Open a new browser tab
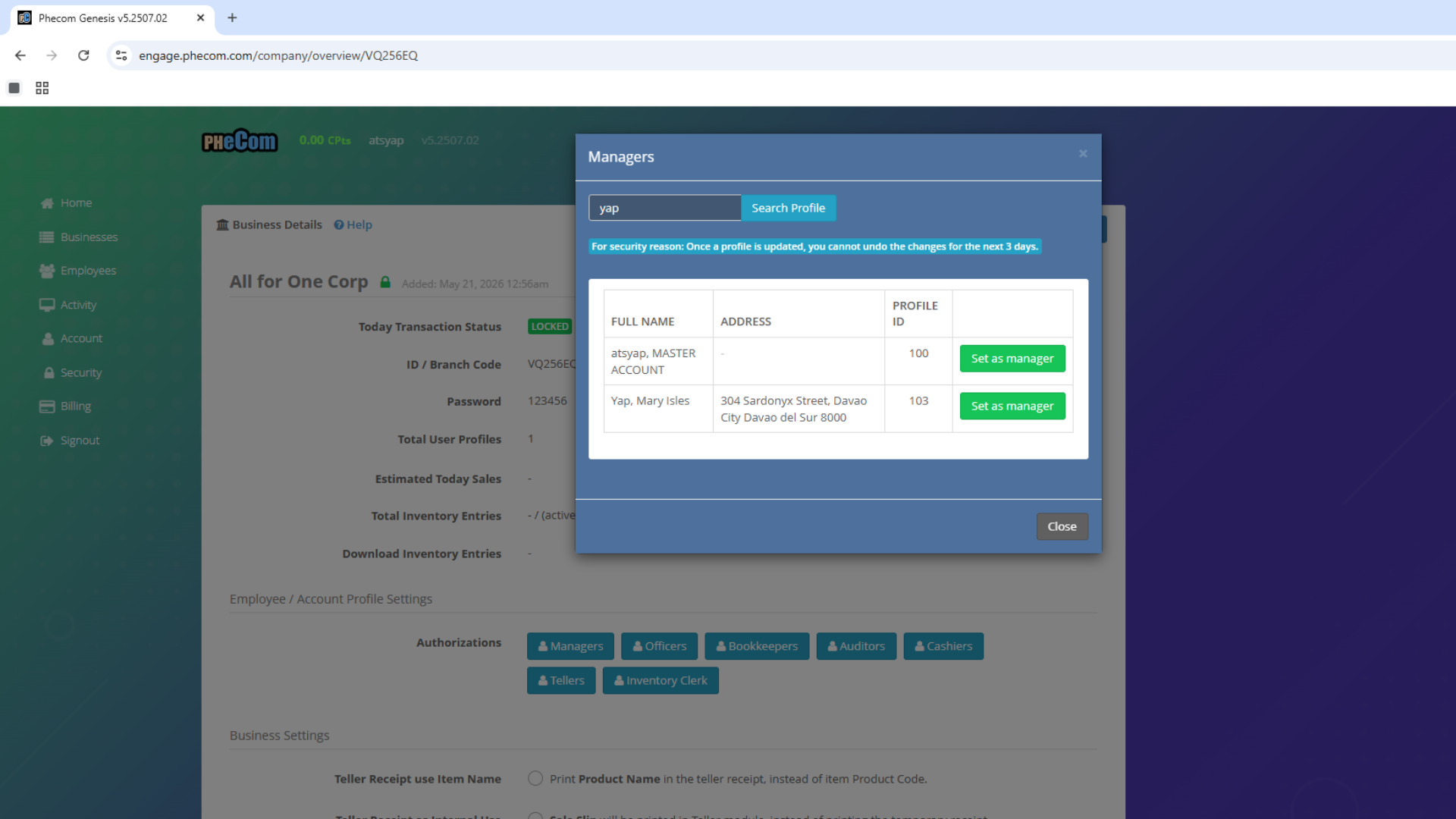1456x819 pixels. click(x=232, y=17)
